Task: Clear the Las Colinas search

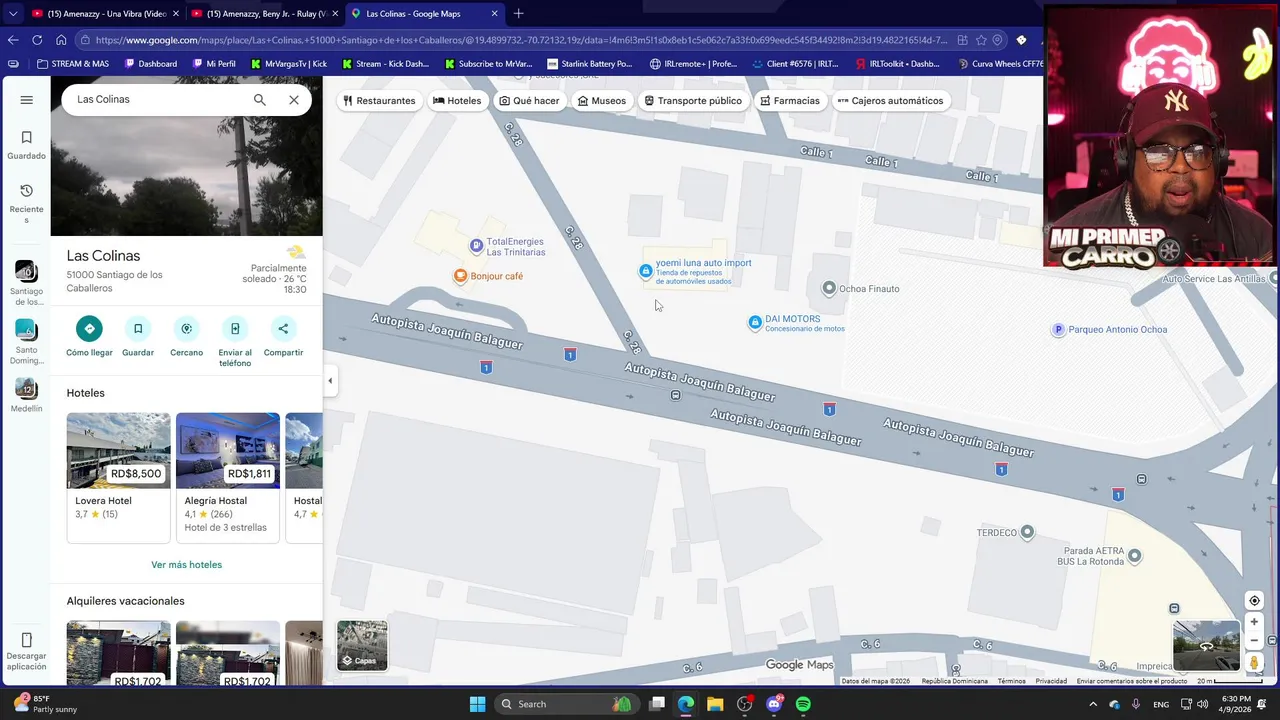Action: pos(294,100)
